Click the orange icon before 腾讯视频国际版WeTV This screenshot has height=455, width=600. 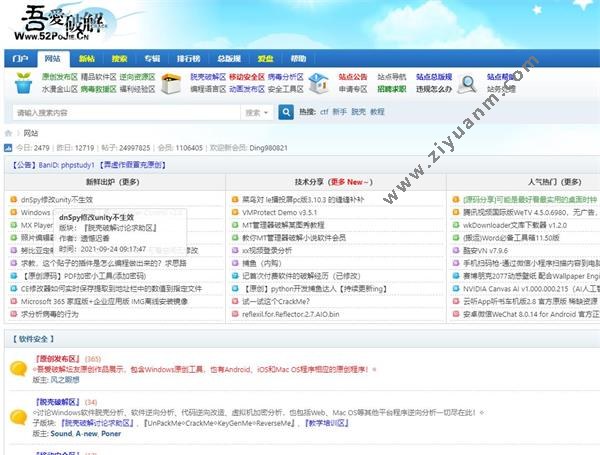(x=456, y=212)
